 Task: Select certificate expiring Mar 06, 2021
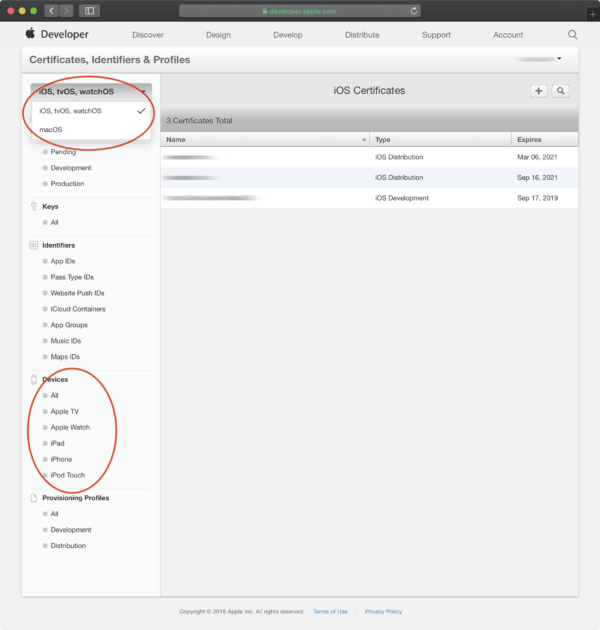(x=369, y=157)
